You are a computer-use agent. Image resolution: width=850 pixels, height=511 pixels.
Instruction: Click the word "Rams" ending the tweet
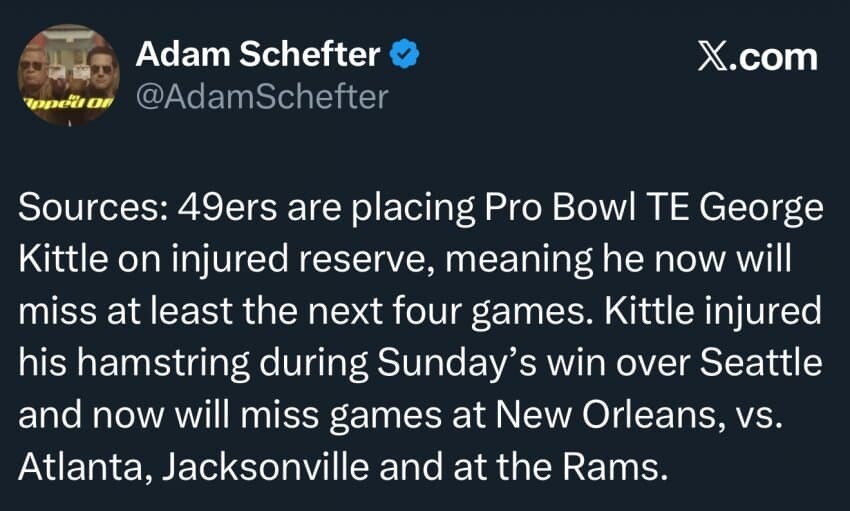coord(614,467)
